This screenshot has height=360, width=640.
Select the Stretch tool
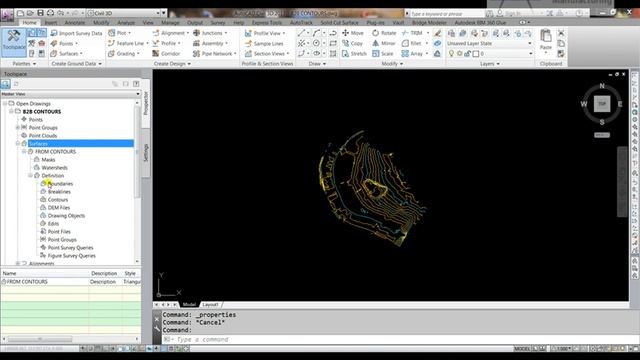354,53
